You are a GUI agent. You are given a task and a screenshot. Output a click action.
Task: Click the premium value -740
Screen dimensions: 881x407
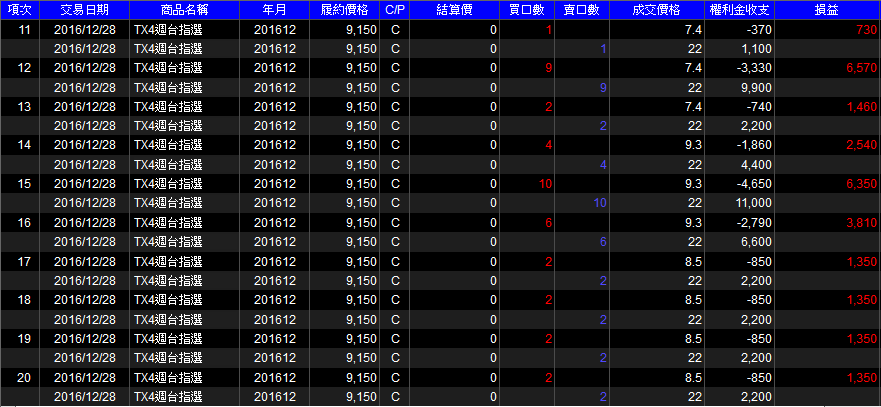point(760,107)
